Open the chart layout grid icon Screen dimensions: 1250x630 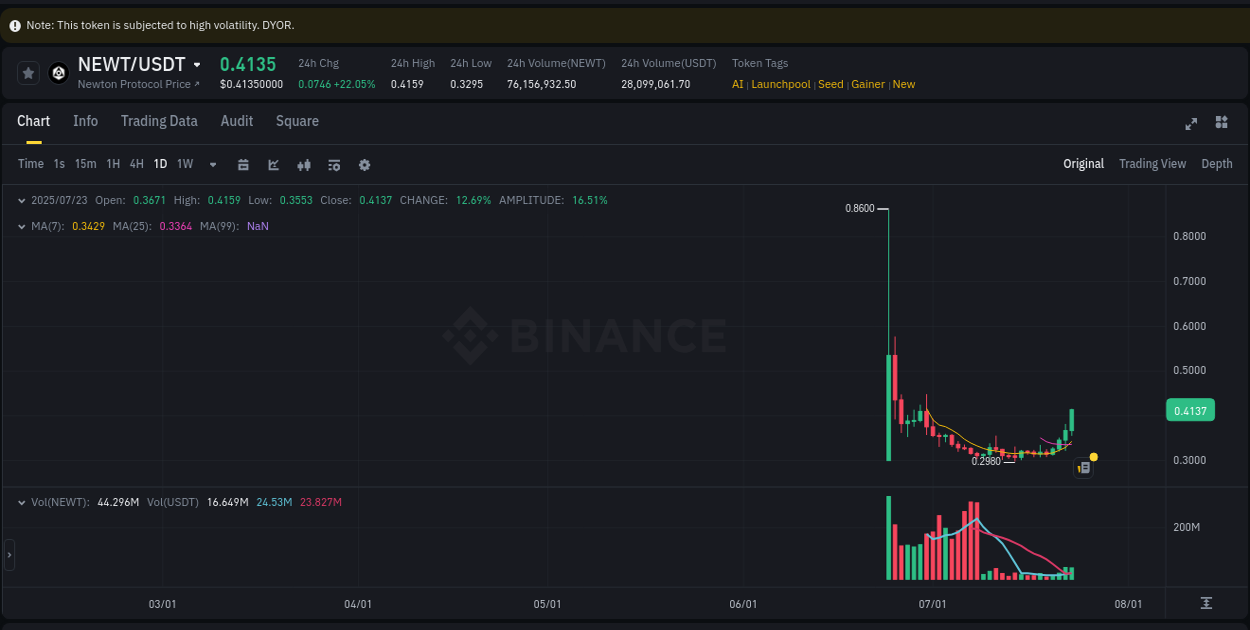[1220, 123]
